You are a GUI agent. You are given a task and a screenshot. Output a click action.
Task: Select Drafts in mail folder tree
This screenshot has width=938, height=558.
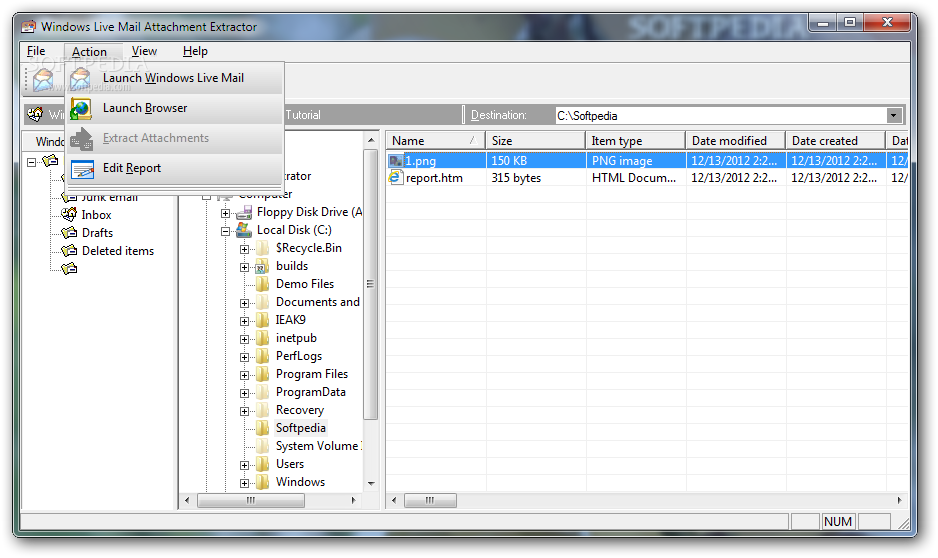click(x=98, y=233)
